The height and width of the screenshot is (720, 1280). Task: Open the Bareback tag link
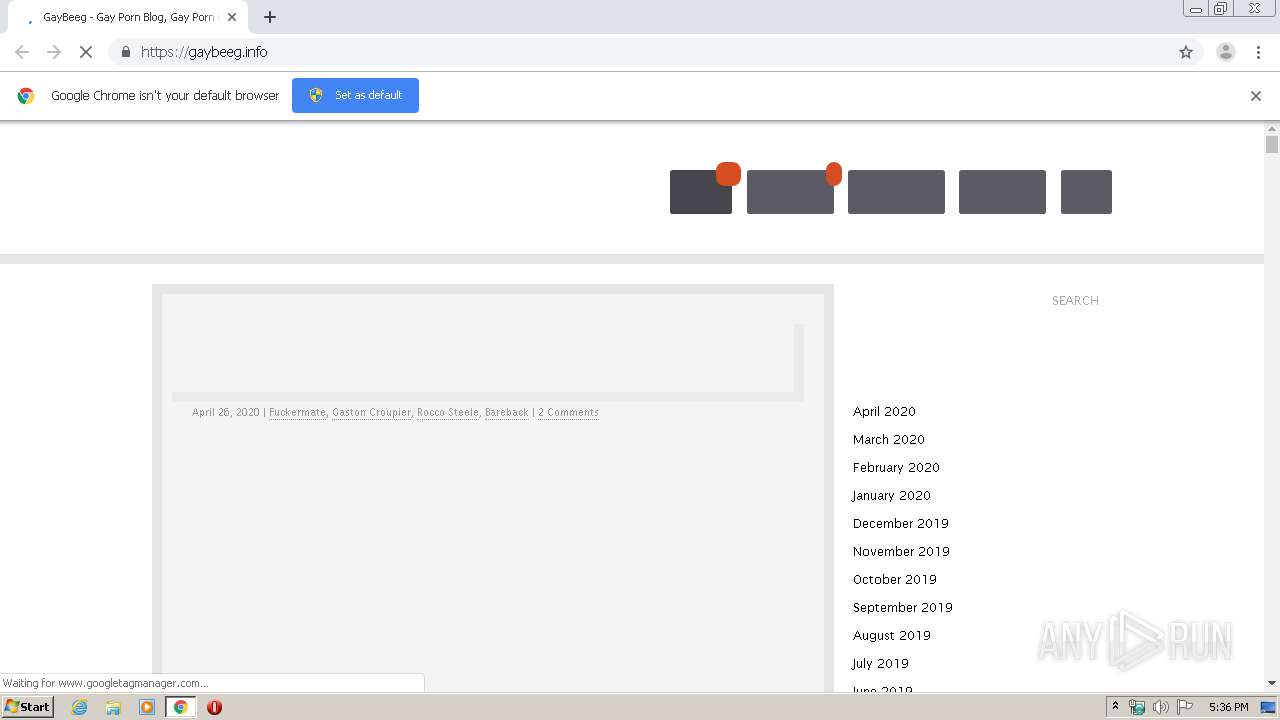[x=507, y=412]
